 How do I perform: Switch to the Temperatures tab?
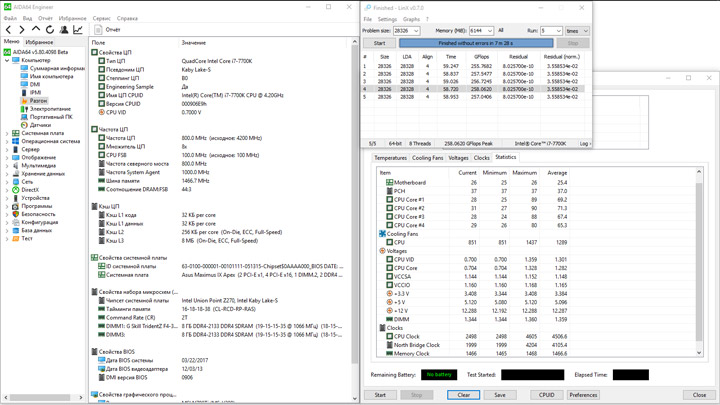(390, 158)
